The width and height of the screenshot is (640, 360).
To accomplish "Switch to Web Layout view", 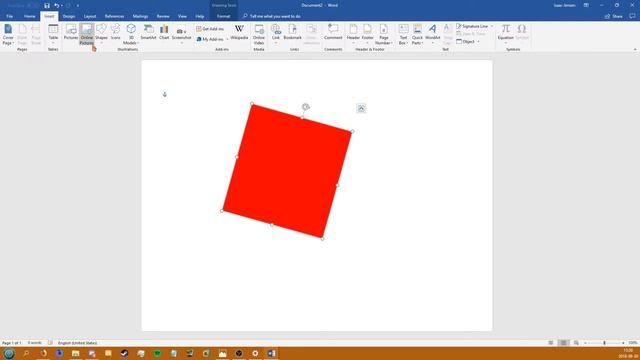I will point(576,343).
